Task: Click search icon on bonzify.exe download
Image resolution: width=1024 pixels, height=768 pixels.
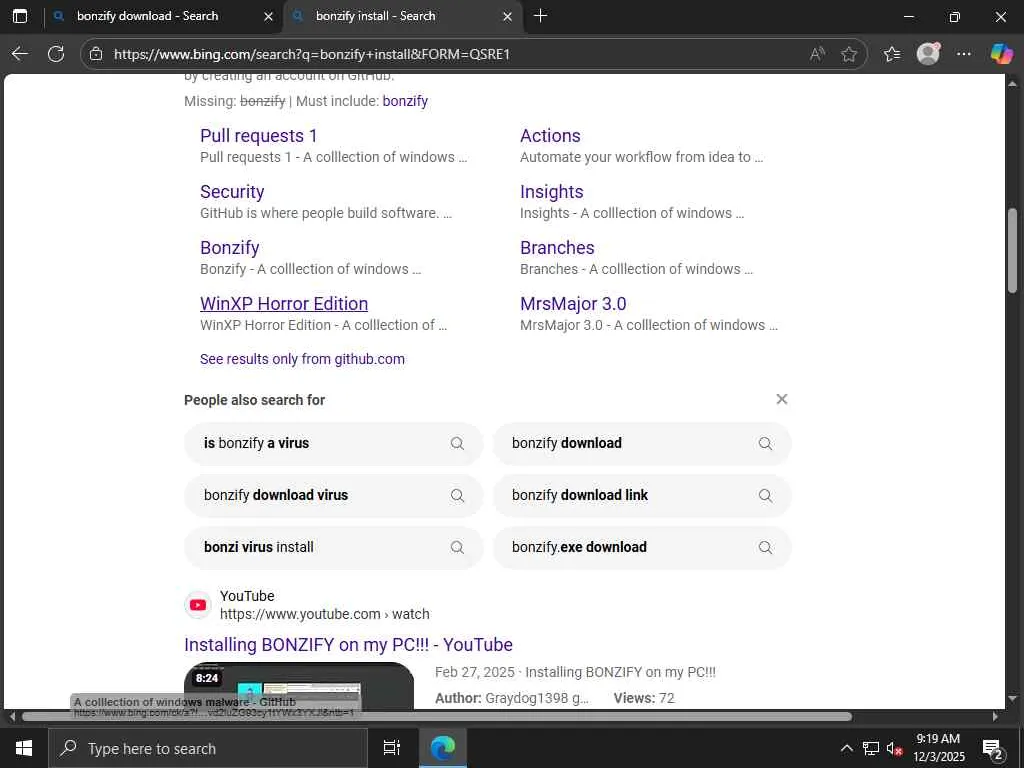Action: point(765,547)
